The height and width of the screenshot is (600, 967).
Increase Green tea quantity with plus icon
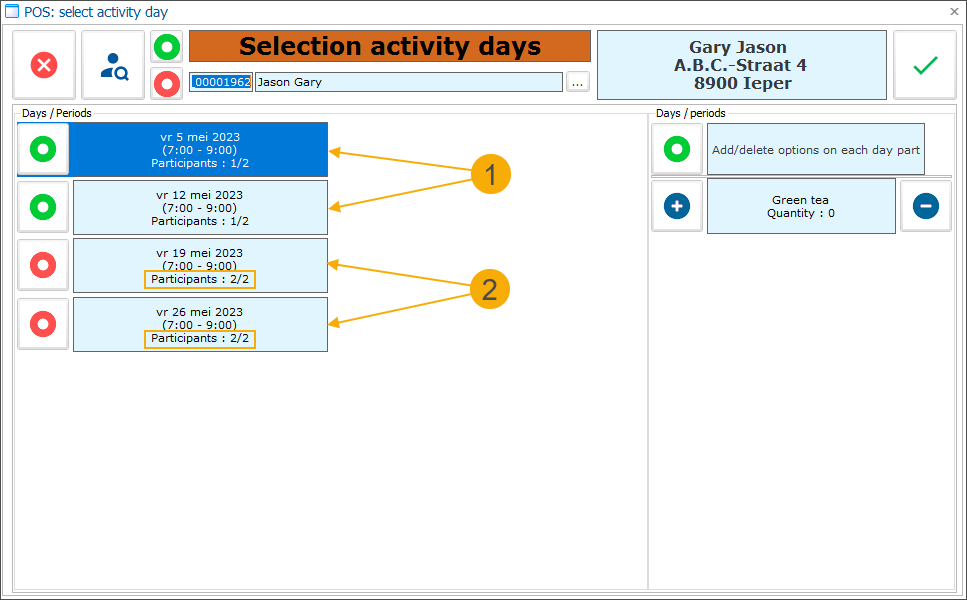click(x=676, y=205)
